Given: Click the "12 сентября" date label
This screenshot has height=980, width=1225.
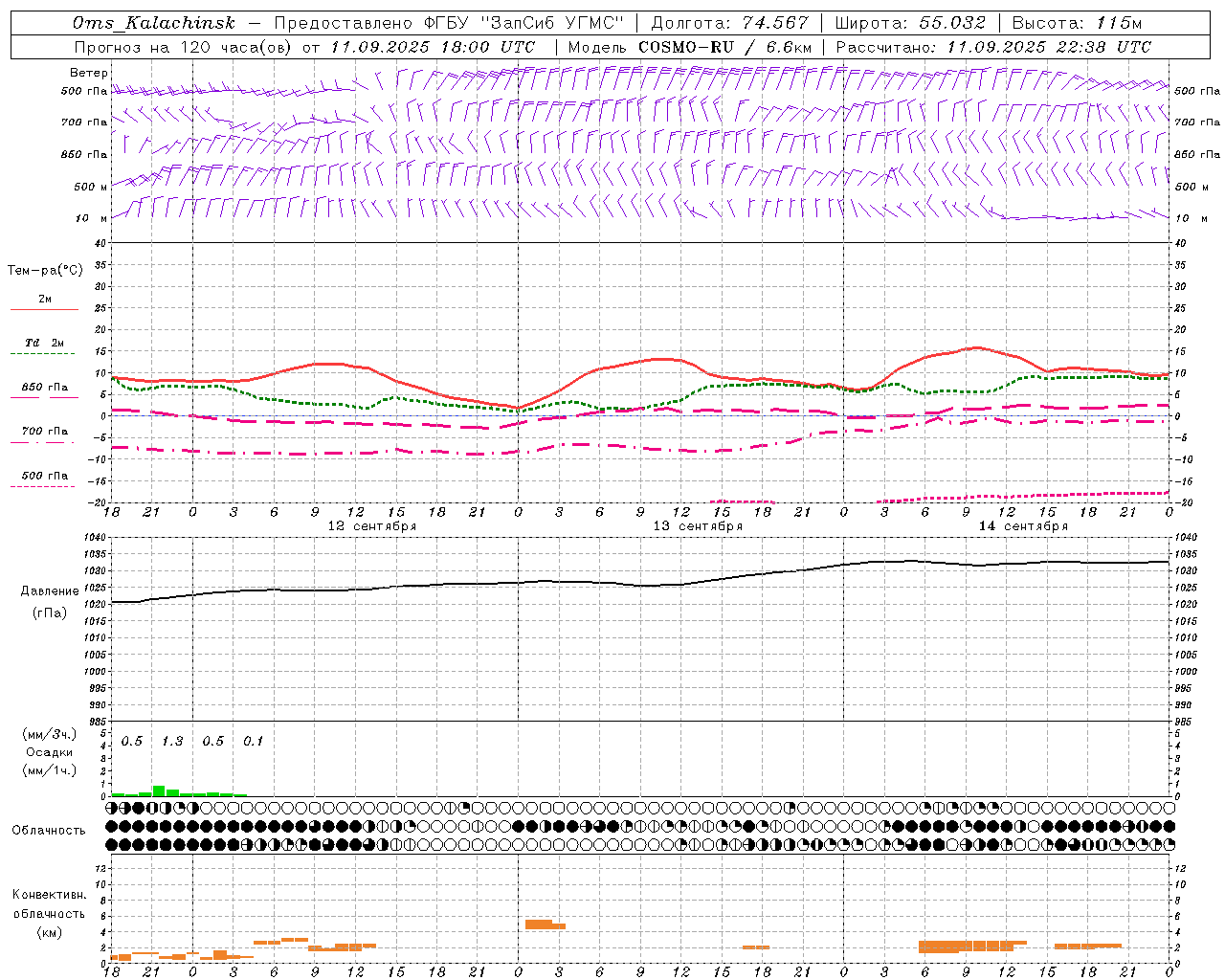Looking at the screenshot, I should coord(372,526).
